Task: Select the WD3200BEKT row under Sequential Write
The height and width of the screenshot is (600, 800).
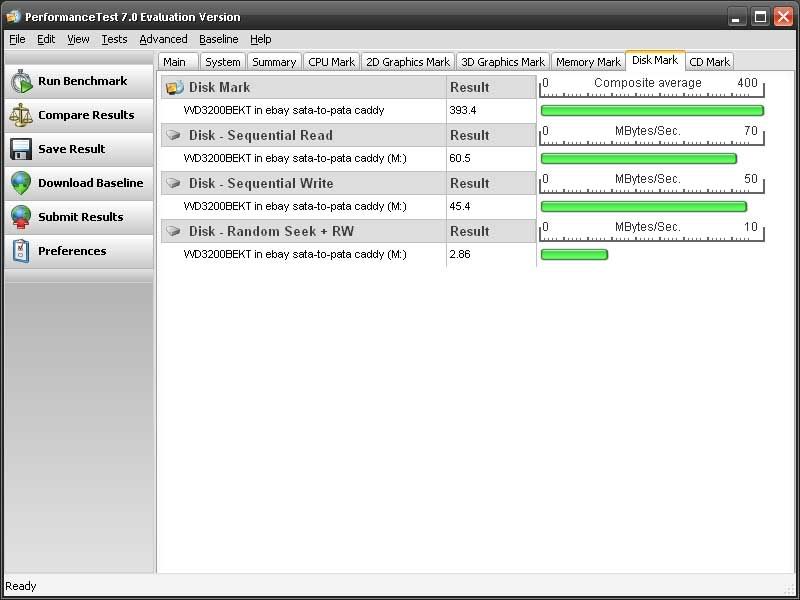Action: point(349,206)
